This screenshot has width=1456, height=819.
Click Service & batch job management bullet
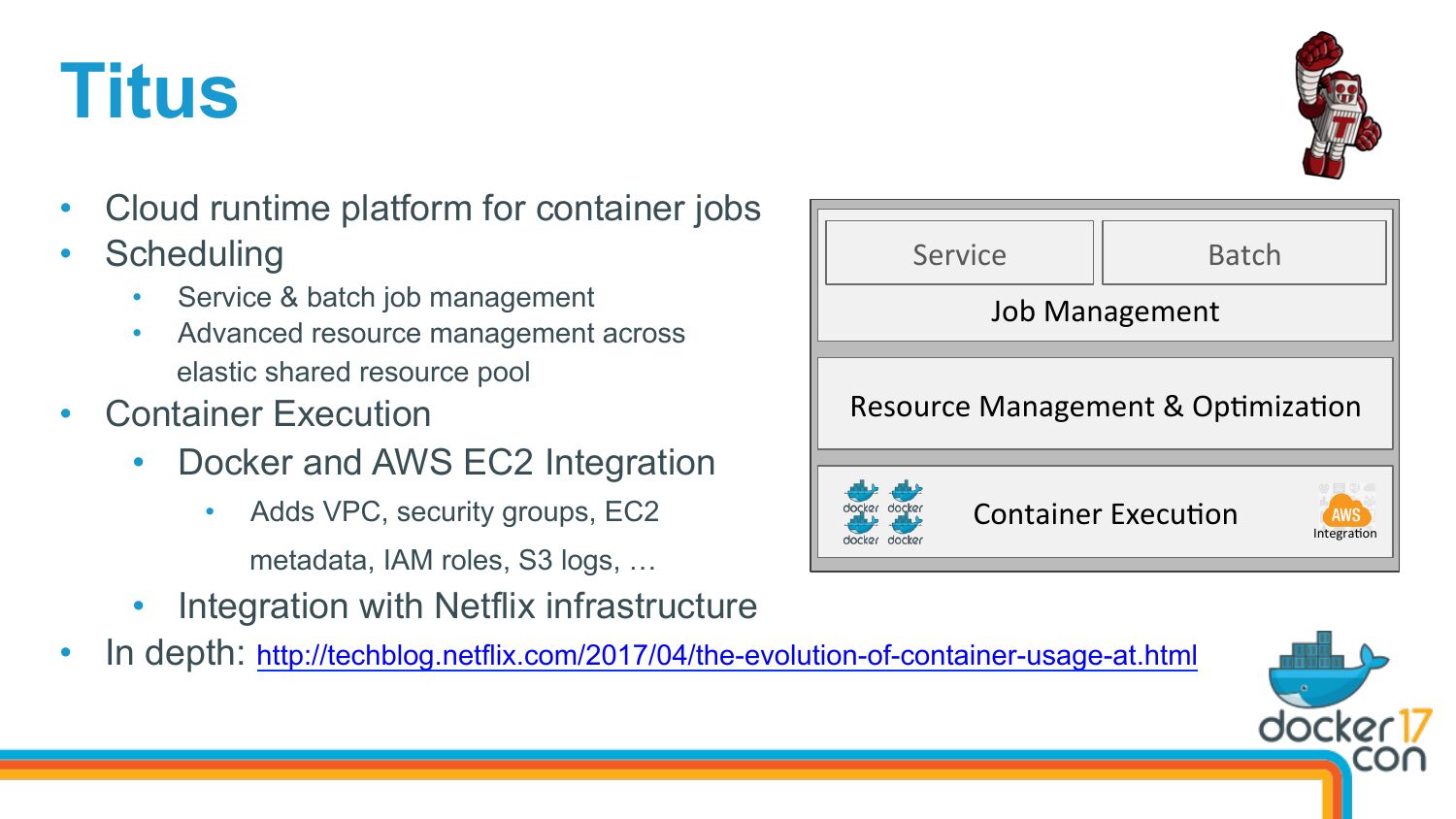pyautogui.click(x=385, y=297)
